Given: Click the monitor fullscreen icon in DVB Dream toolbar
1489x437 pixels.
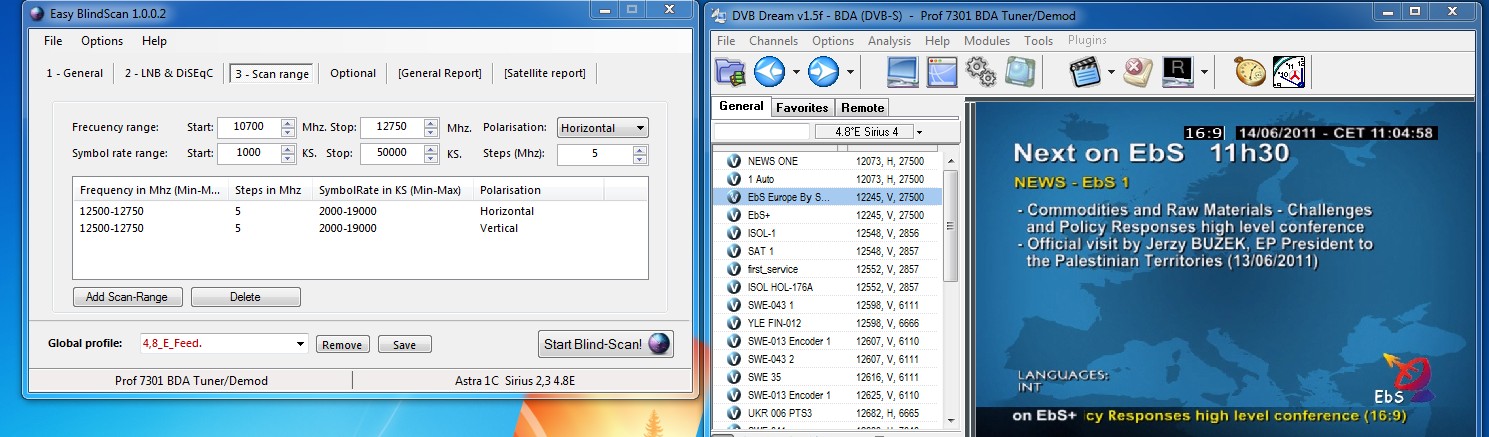Looking at the screenshot, I should (x=904, y=72).
